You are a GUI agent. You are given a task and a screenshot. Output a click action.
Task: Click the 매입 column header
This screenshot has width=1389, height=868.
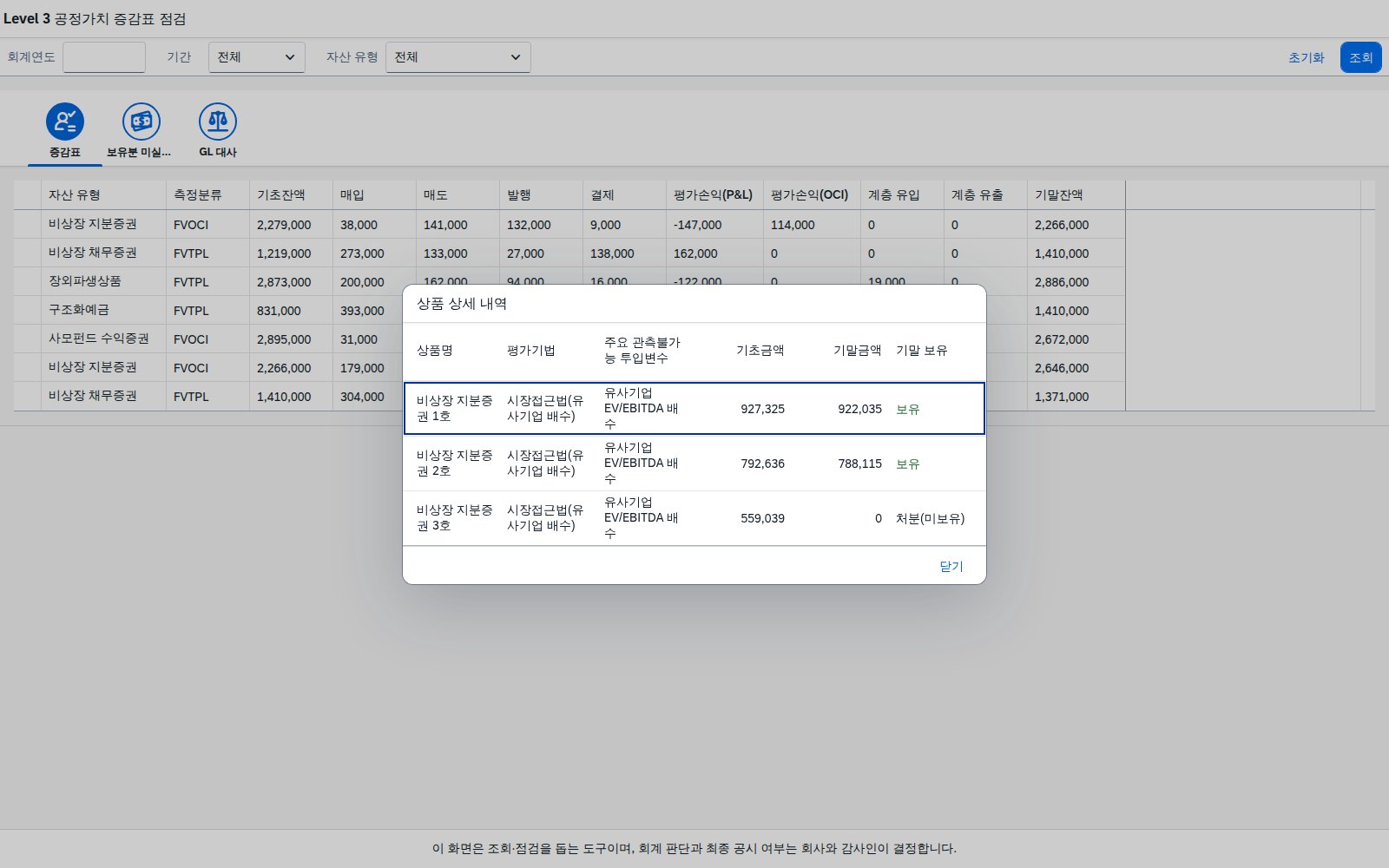tap(374, 195)
